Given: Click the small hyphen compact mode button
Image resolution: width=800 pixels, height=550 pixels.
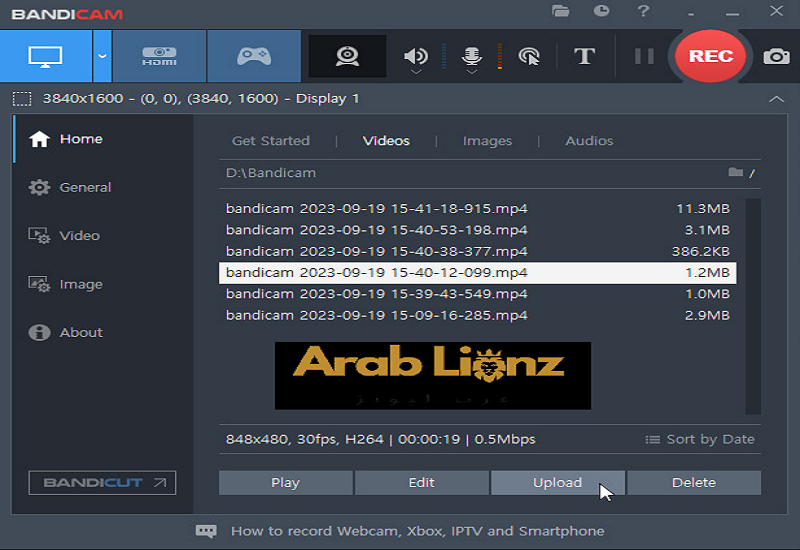Looking at the screenshot, I should point(691,15).
